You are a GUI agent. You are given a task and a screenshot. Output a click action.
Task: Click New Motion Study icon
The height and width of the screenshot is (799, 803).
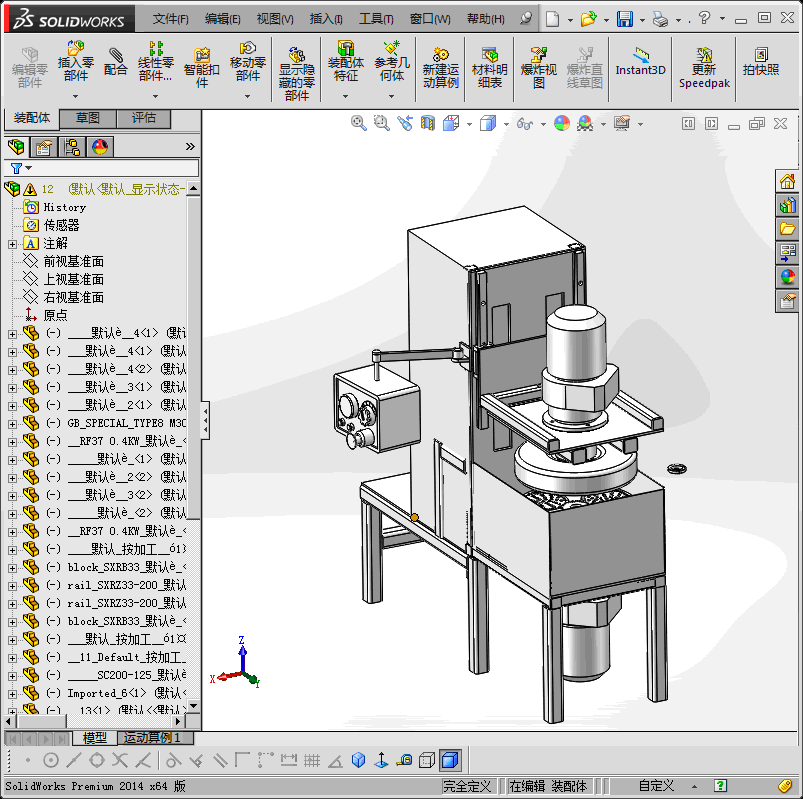click(440, 54)
